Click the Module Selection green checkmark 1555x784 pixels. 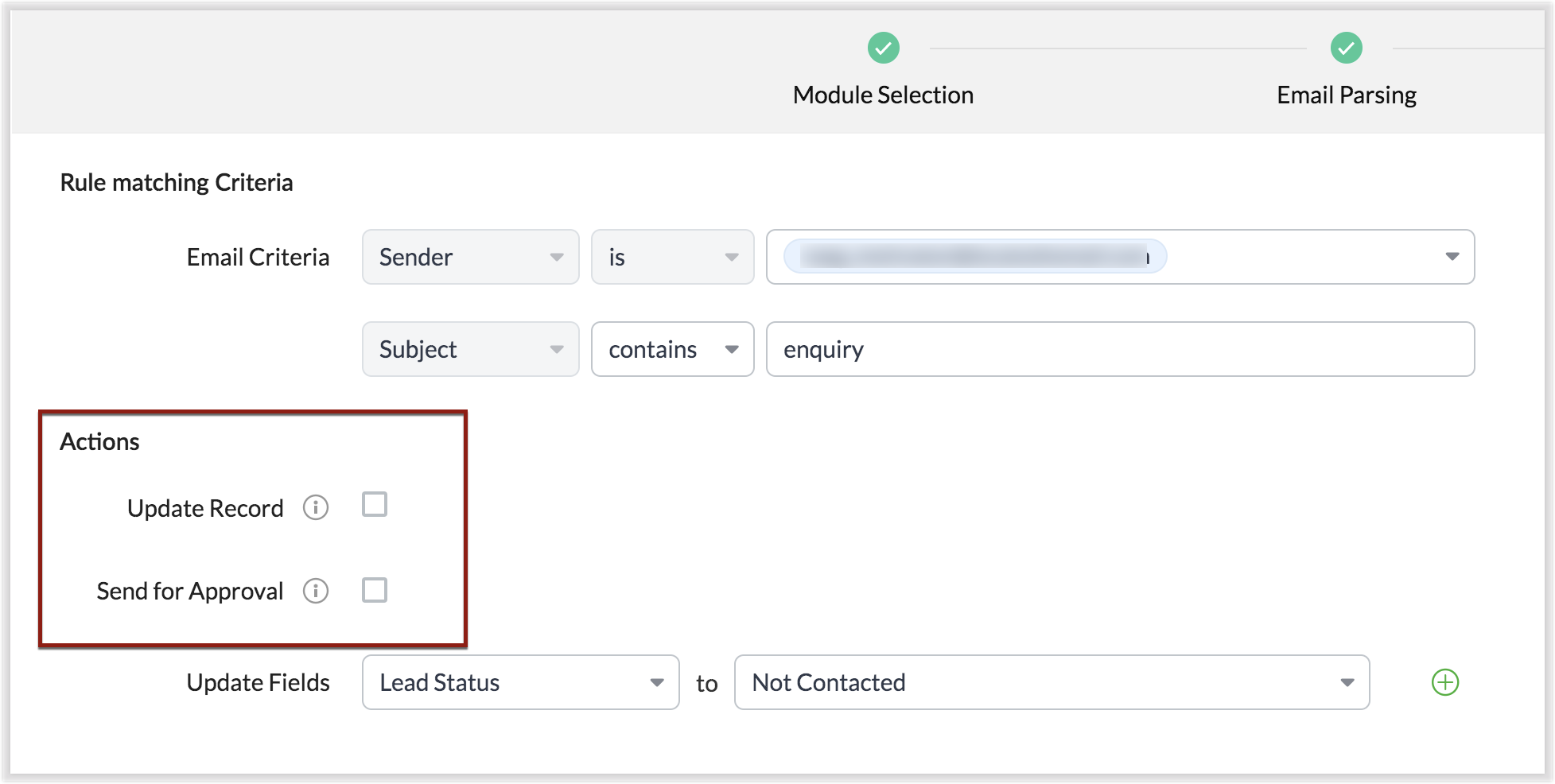(883, 48)
